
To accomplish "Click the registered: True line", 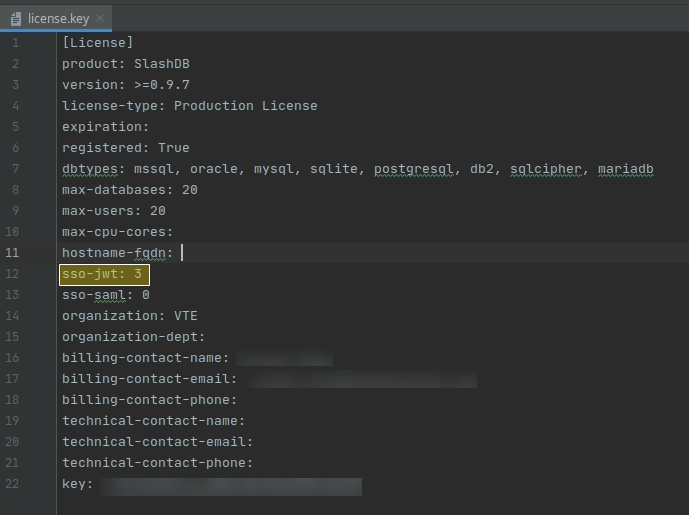I will coord(125,148).
